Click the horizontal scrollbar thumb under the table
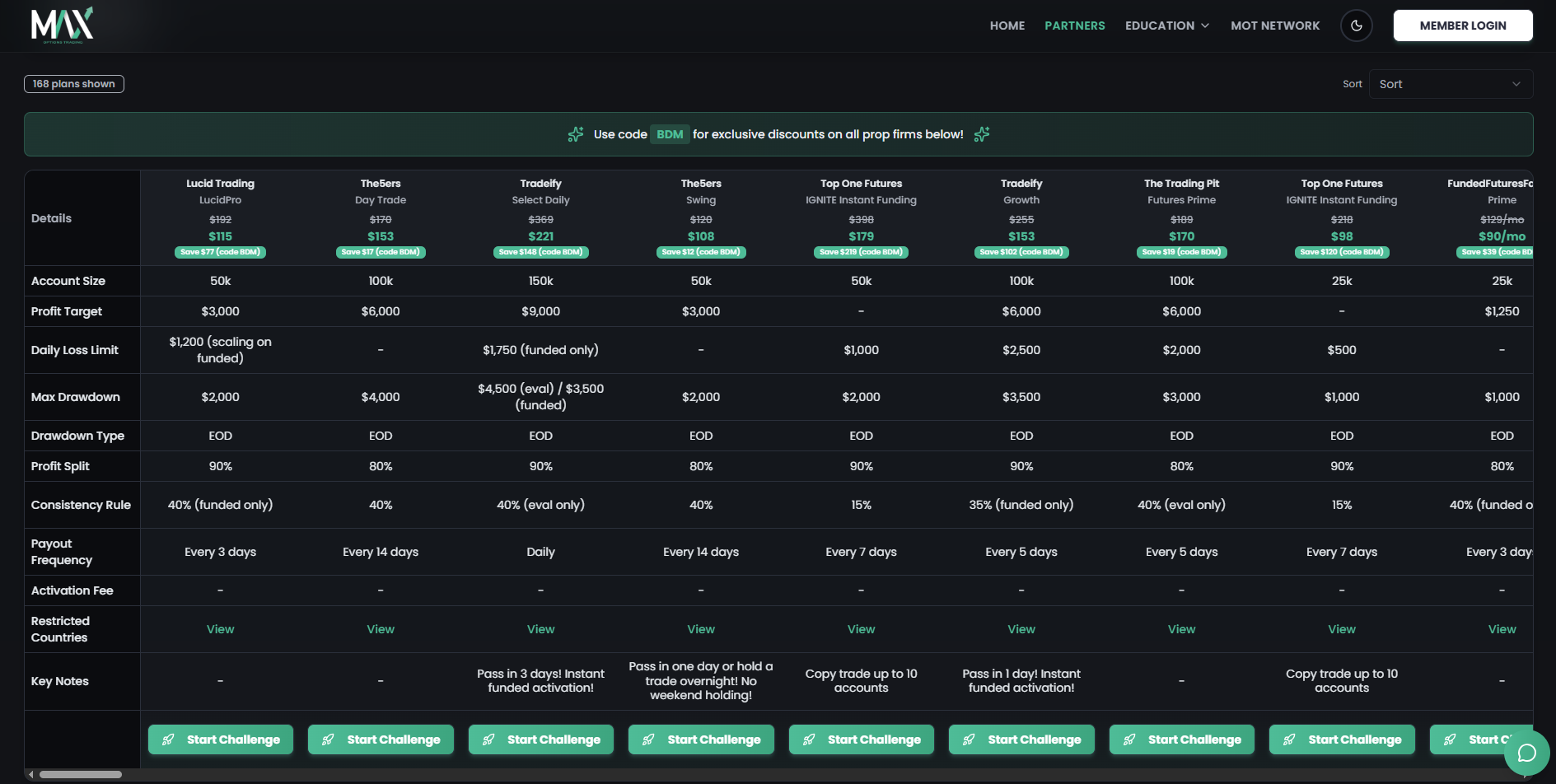 pyautogui.click(x=81, y=774)
